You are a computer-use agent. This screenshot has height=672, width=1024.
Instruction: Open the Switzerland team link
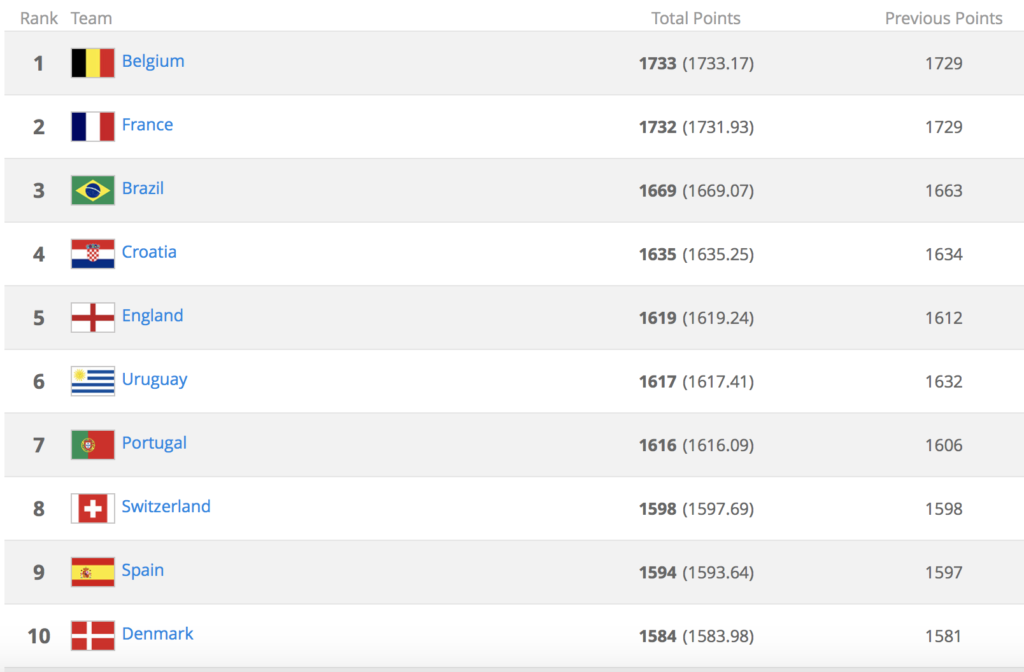coord(166,506)
